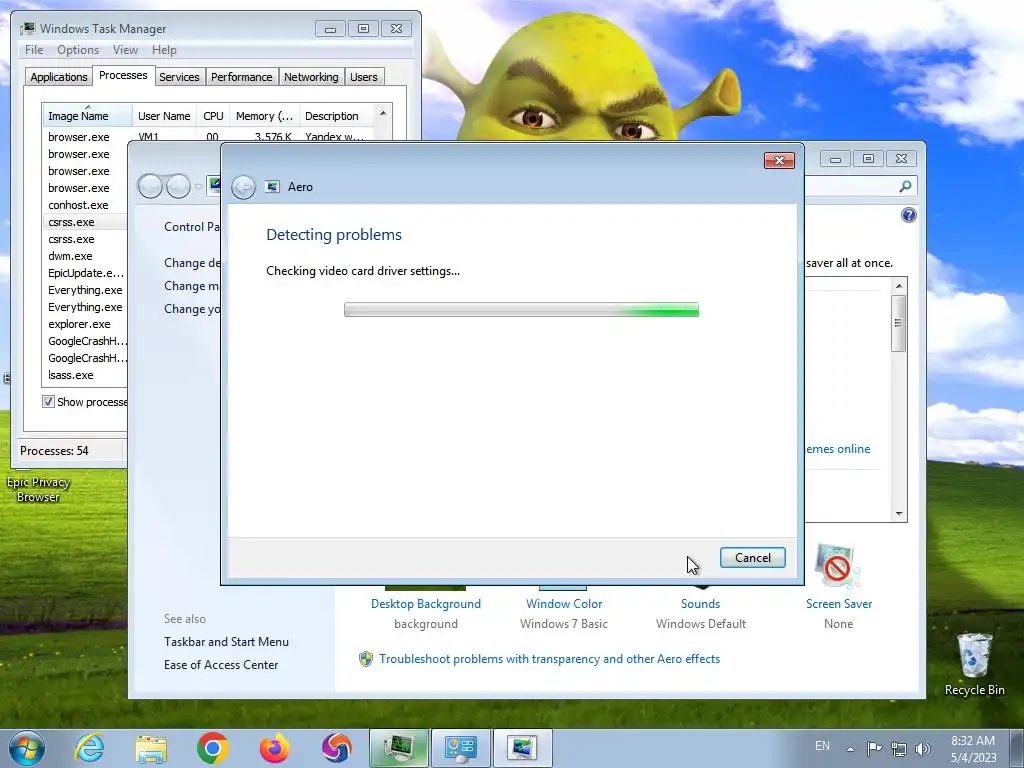This screenshot has height=768, width=1024.
Task: Cancel the Aero troubleshooter
Action: point(752,558)
